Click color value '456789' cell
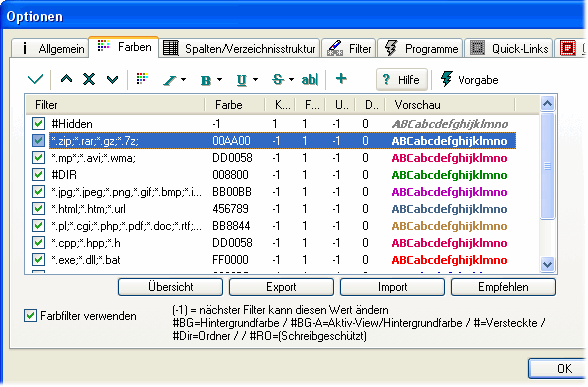 [x=230, y=209]
